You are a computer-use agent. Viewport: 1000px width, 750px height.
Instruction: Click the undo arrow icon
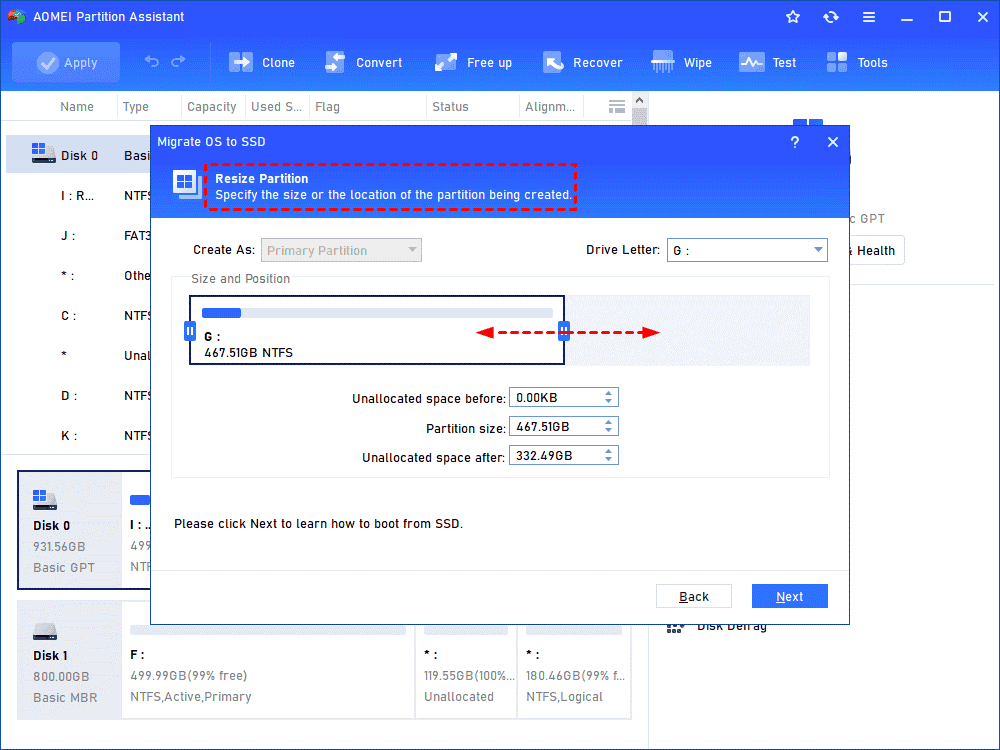tap(151, 61)
